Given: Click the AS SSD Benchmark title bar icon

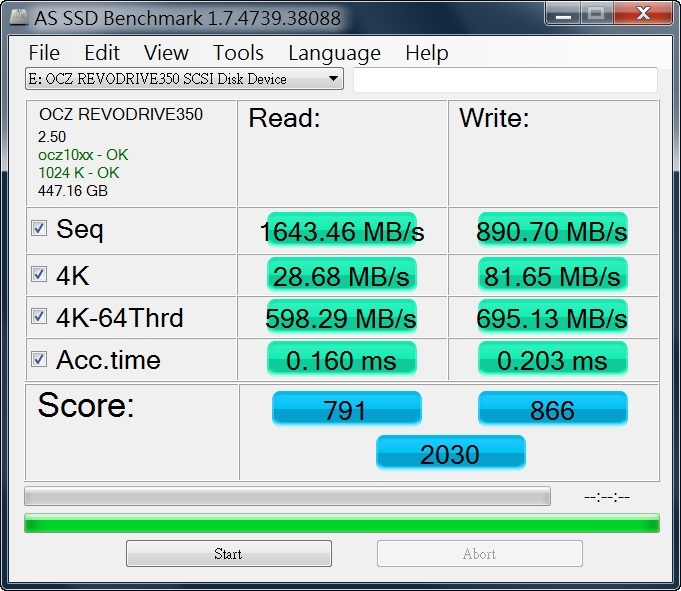Looking at the screenshot, I should click(19, 17).
